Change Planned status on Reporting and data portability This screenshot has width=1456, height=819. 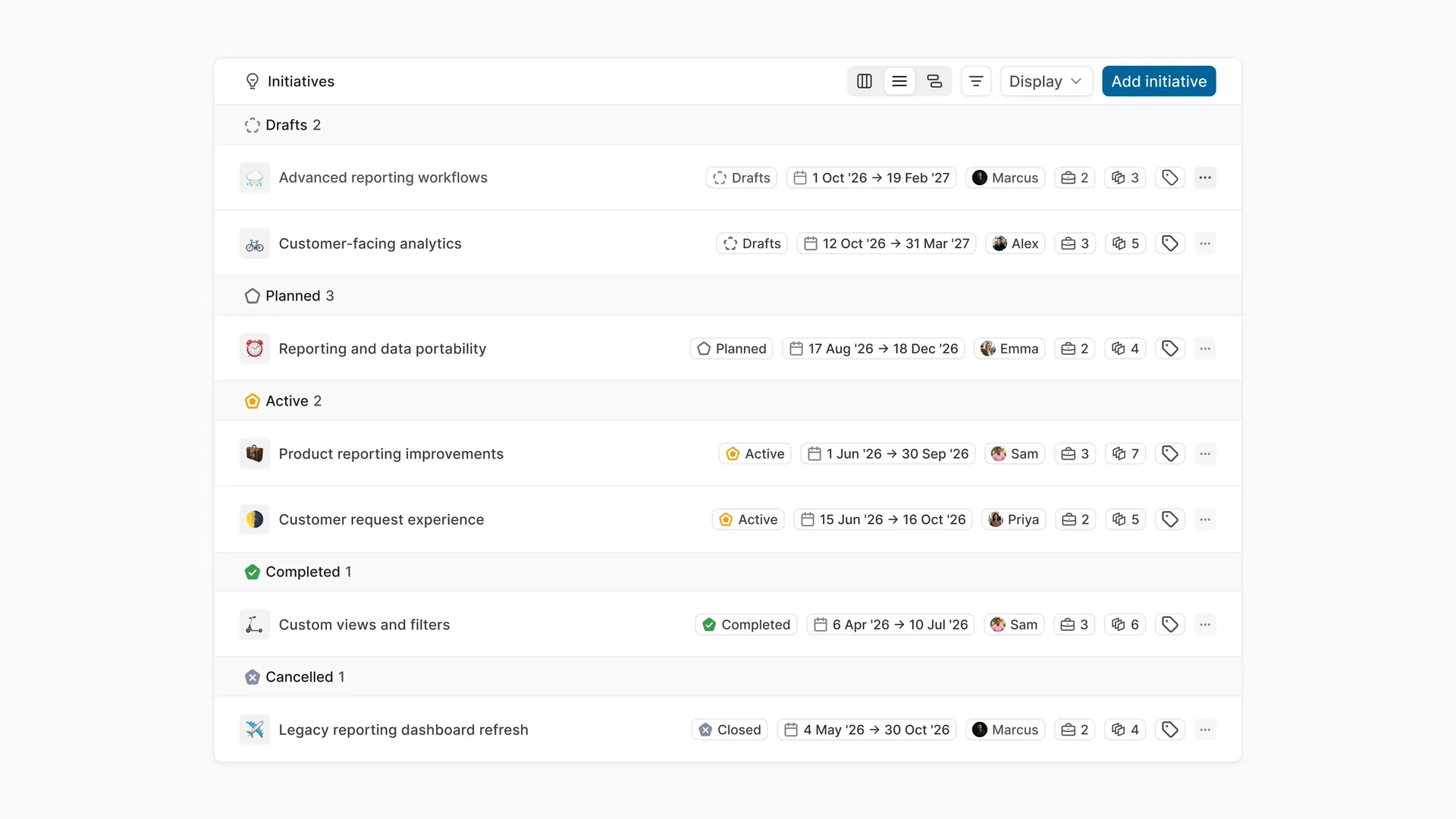click(x=731, y=349)
